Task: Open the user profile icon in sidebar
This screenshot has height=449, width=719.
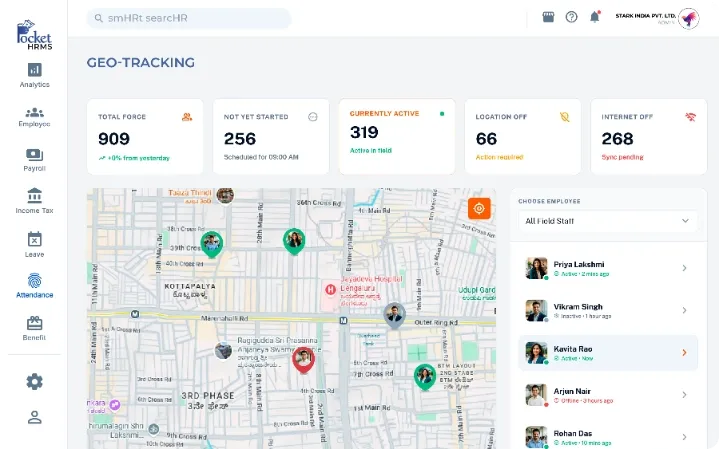Action: 34,417
